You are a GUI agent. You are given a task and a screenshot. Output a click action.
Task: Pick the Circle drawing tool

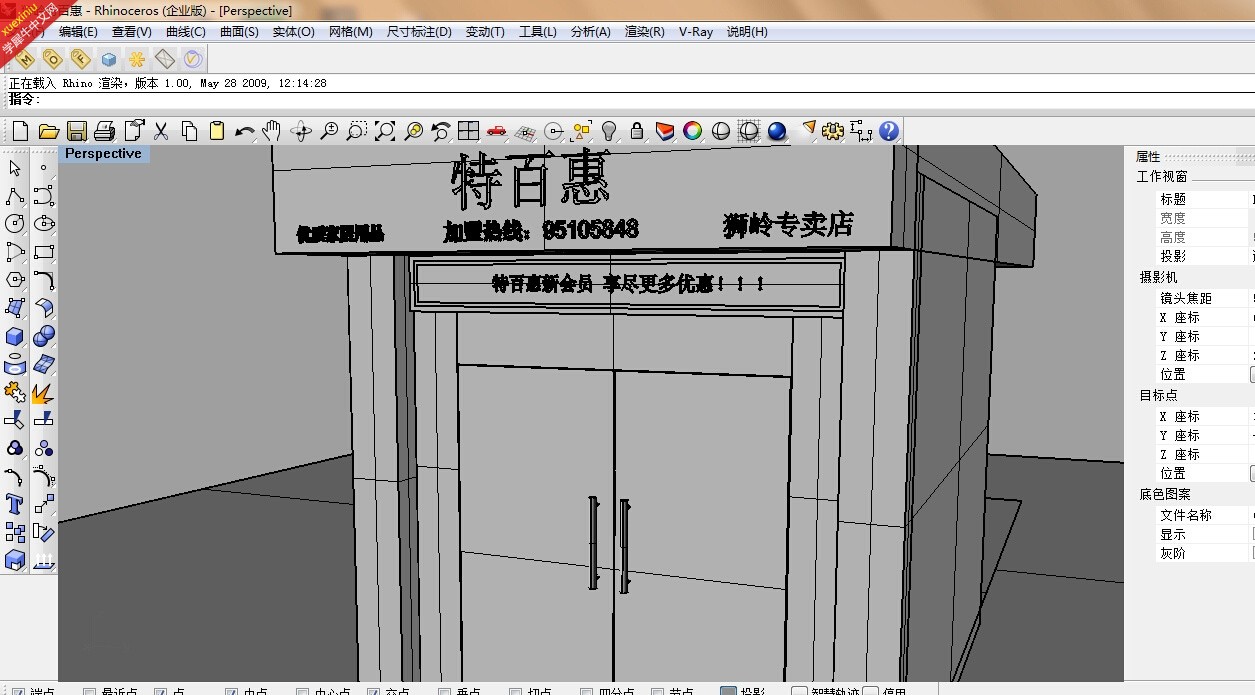pyautogui.click(x=15, y=224)
